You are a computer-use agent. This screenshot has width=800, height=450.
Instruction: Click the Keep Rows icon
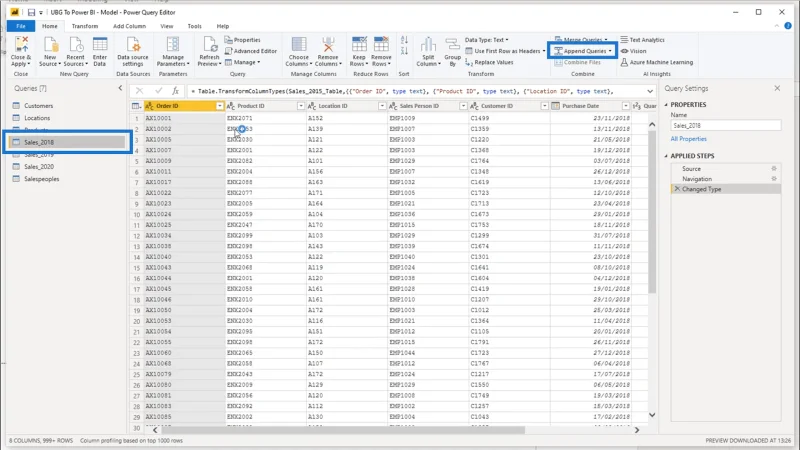359,45
